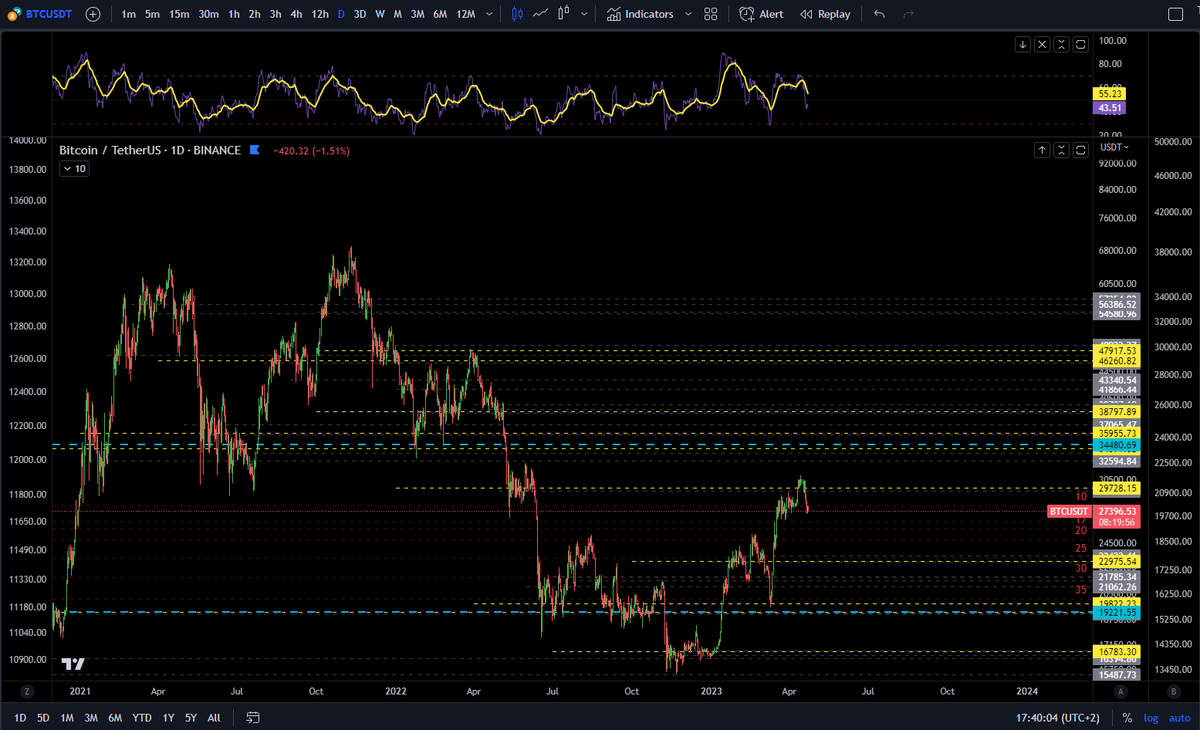The width and height of the screenshot is (1200, 730).
Task: Click the Bitcoin / TetherUS chart title
Action: pos(150,150)
